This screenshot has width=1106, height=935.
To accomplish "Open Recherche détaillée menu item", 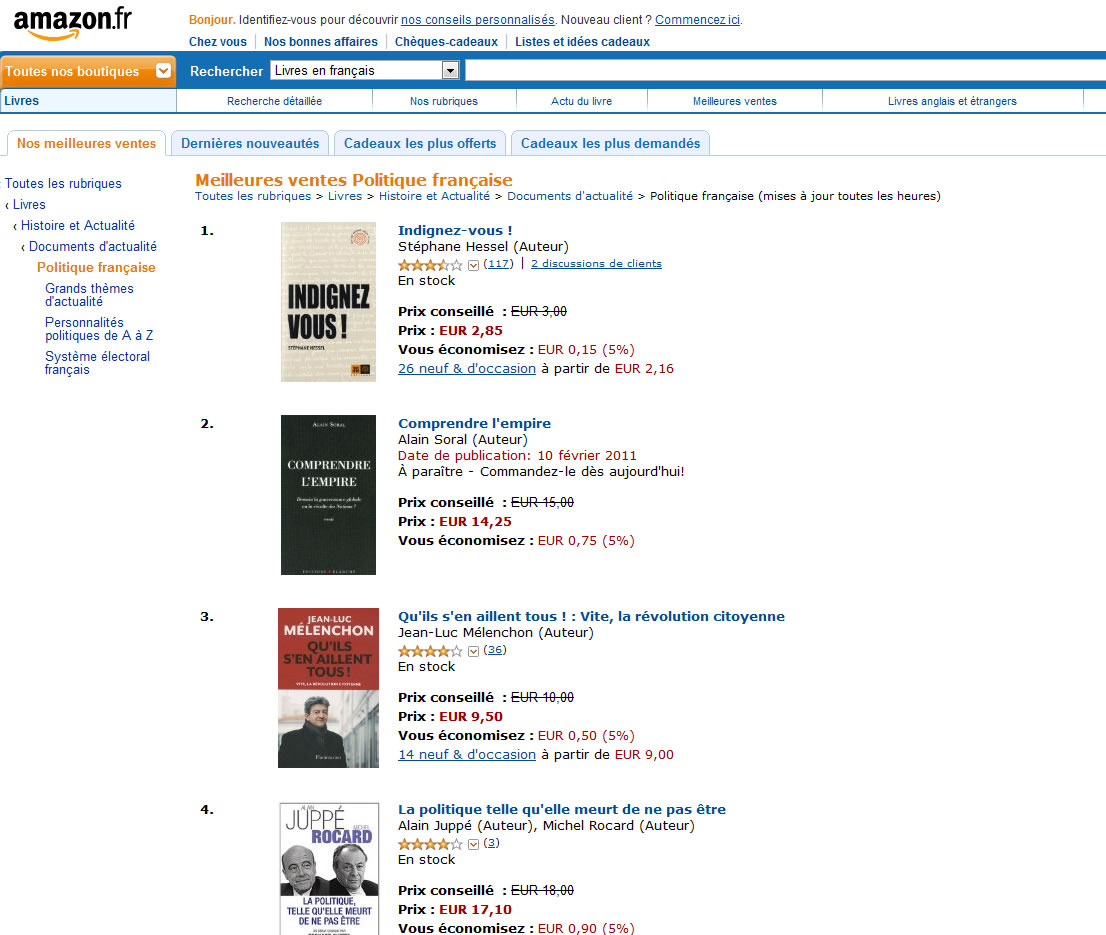I will (274, 101).
